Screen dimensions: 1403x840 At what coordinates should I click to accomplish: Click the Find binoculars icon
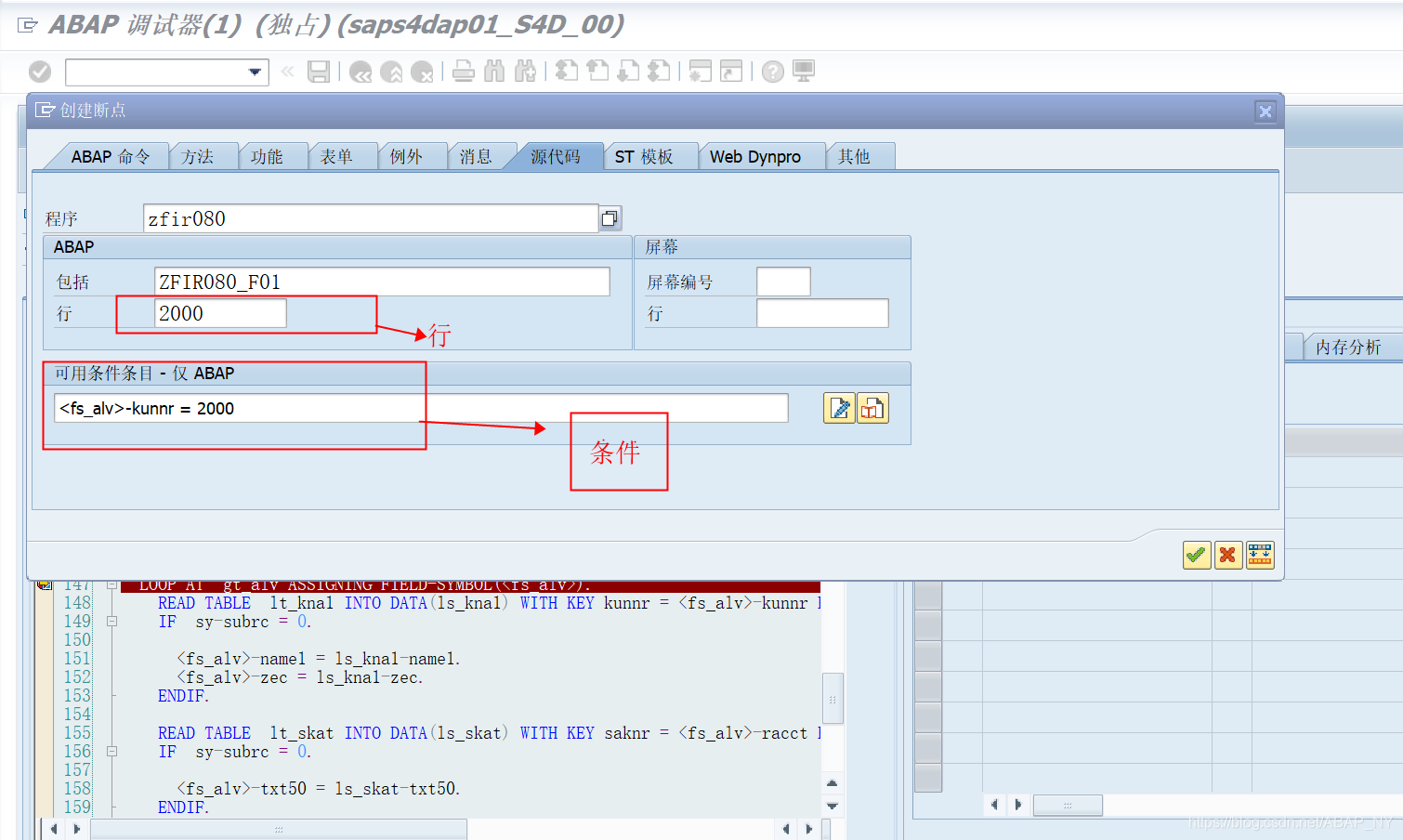(494, 72)
